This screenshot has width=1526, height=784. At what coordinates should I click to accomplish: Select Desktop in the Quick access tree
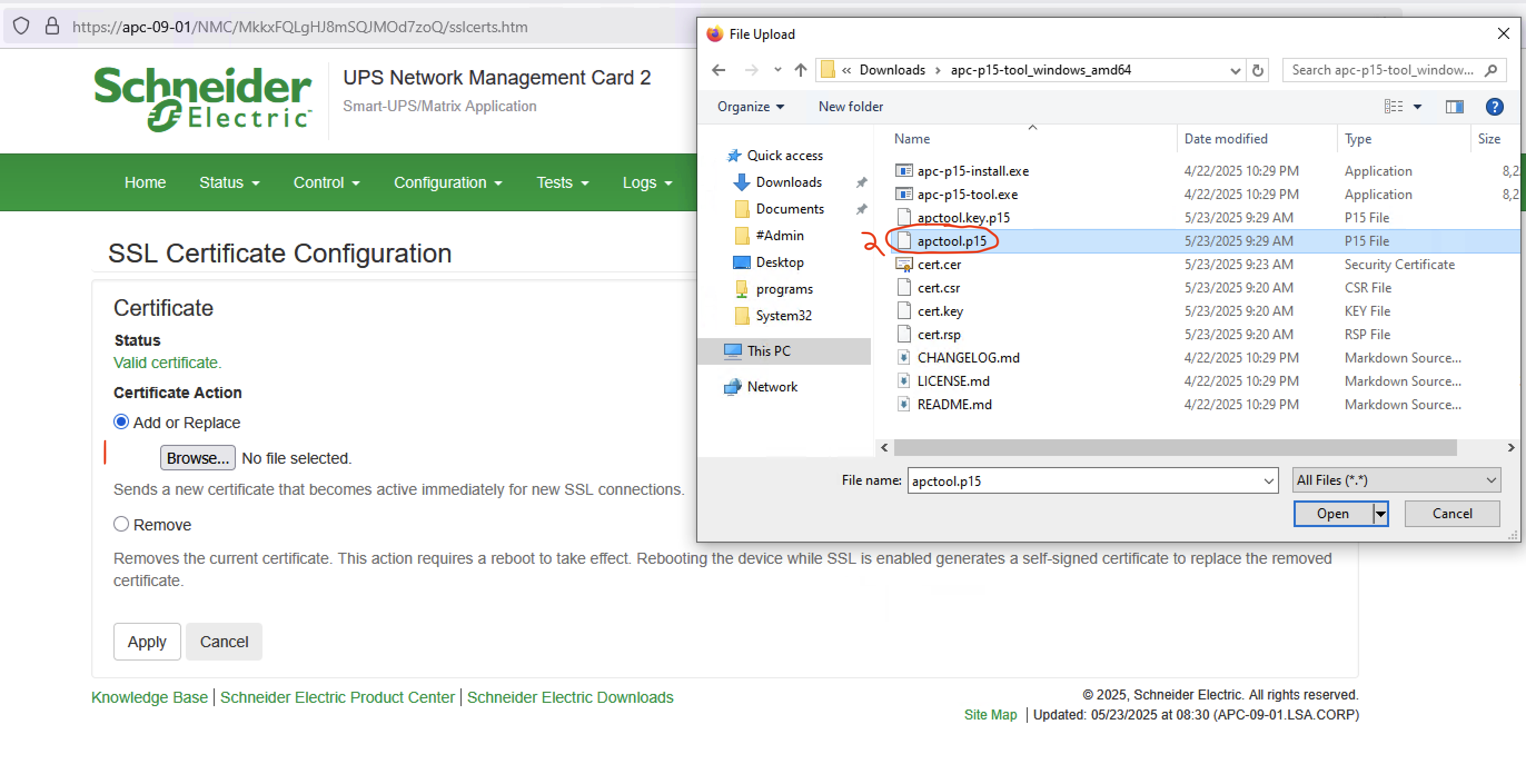point(780,262)
